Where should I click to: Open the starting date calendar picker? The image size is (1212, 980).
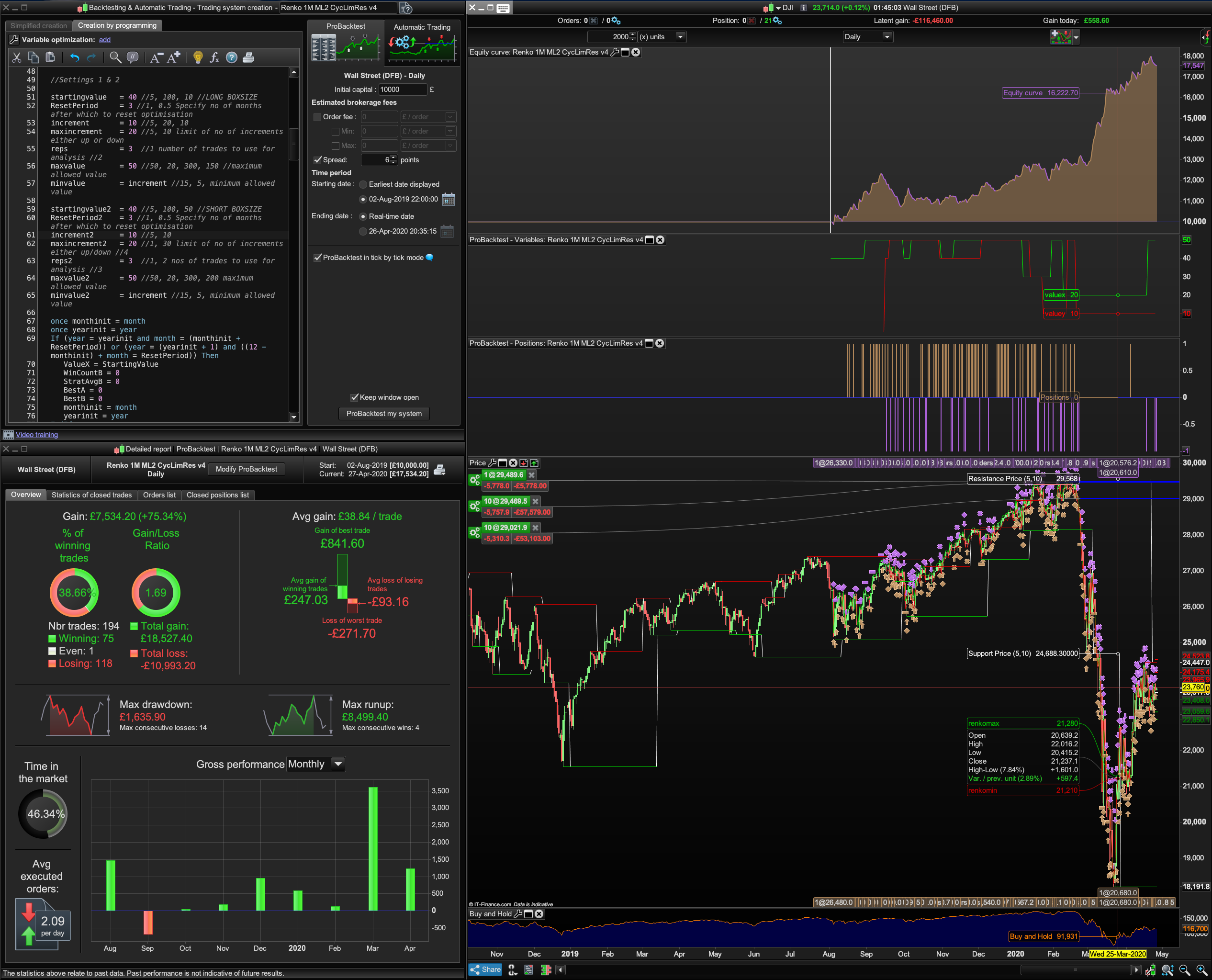[448, 200]
